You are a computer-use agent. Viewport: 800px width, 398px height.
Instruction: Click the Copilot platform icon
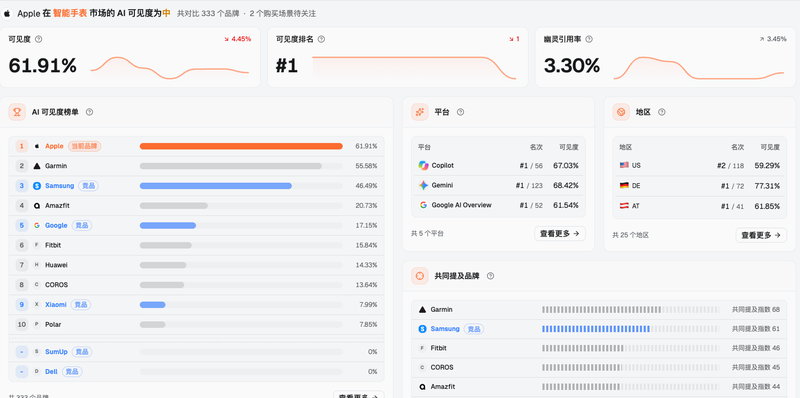click(423, 165)
